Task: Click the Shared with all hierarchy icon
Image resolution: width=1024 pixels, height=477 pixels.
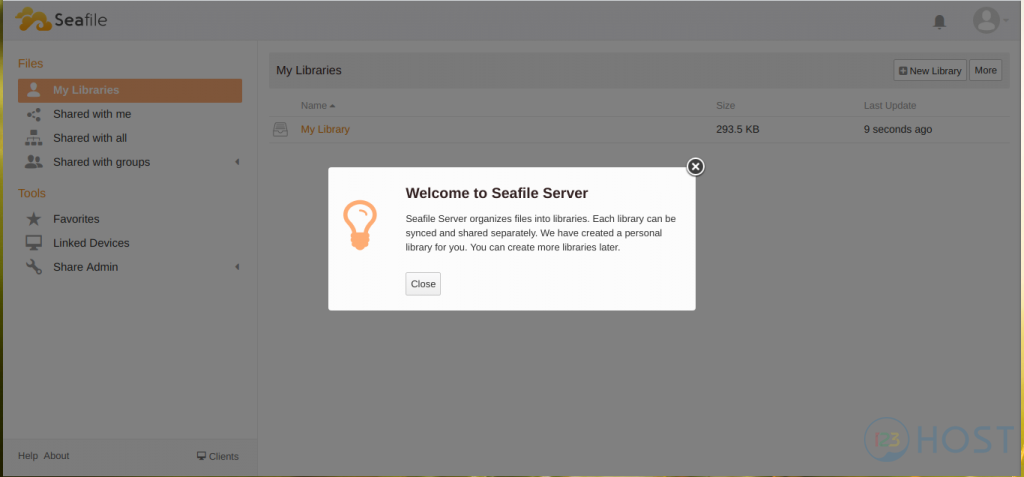Action: pyautogui.click(x=33, y=138)
